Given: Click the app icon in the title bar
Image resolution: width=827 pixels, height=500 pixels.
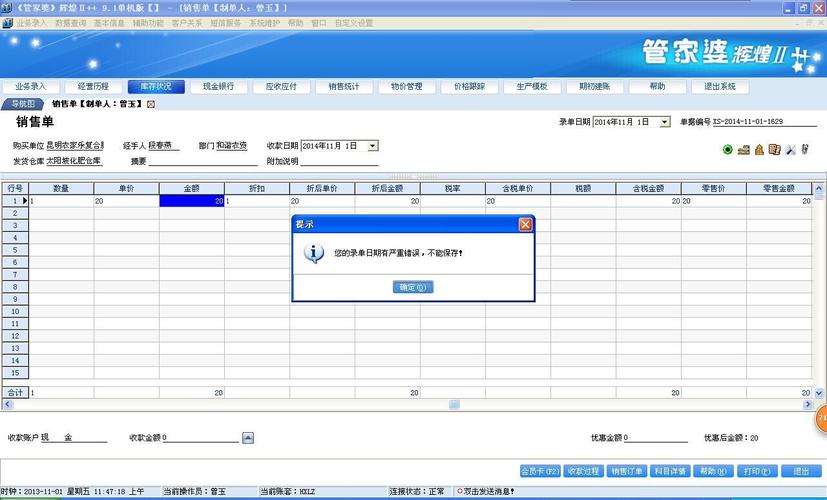Looking at the screenshot, I should coord(6,8).
